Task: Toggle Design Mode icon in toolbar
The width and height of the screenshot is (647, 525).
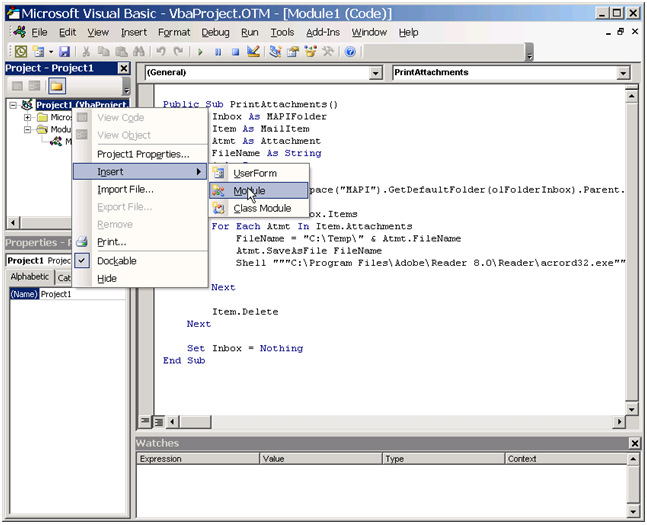Action: click(x=253, y=52)
